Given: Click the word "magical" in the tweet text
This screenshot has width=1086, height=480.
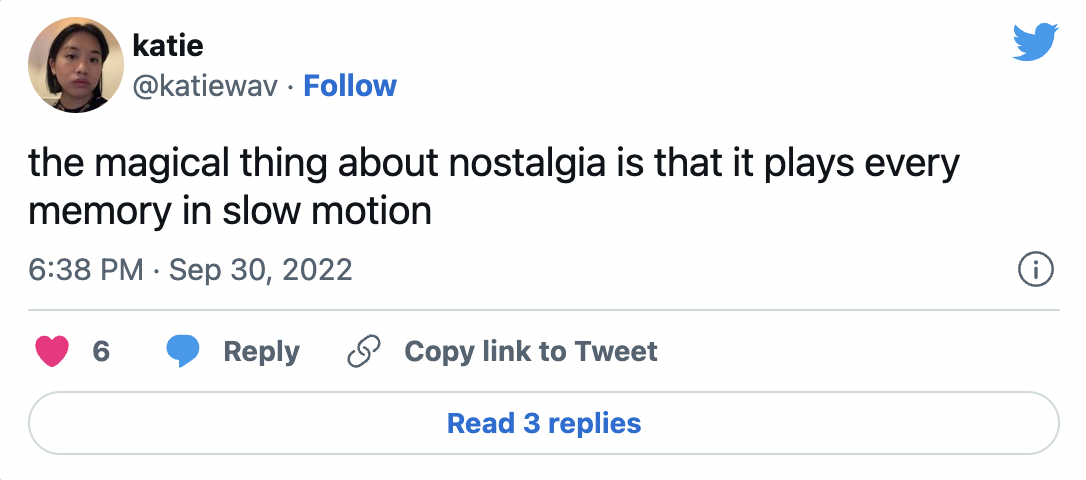Looking at the screenshot, I should coord(159,165).
